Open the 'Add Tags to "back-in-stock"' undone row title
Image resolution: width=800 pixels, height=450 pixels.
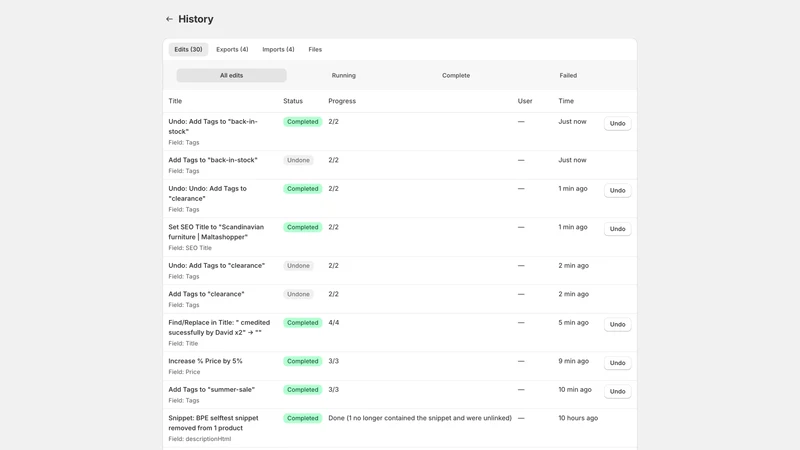[x=213, y=160]
